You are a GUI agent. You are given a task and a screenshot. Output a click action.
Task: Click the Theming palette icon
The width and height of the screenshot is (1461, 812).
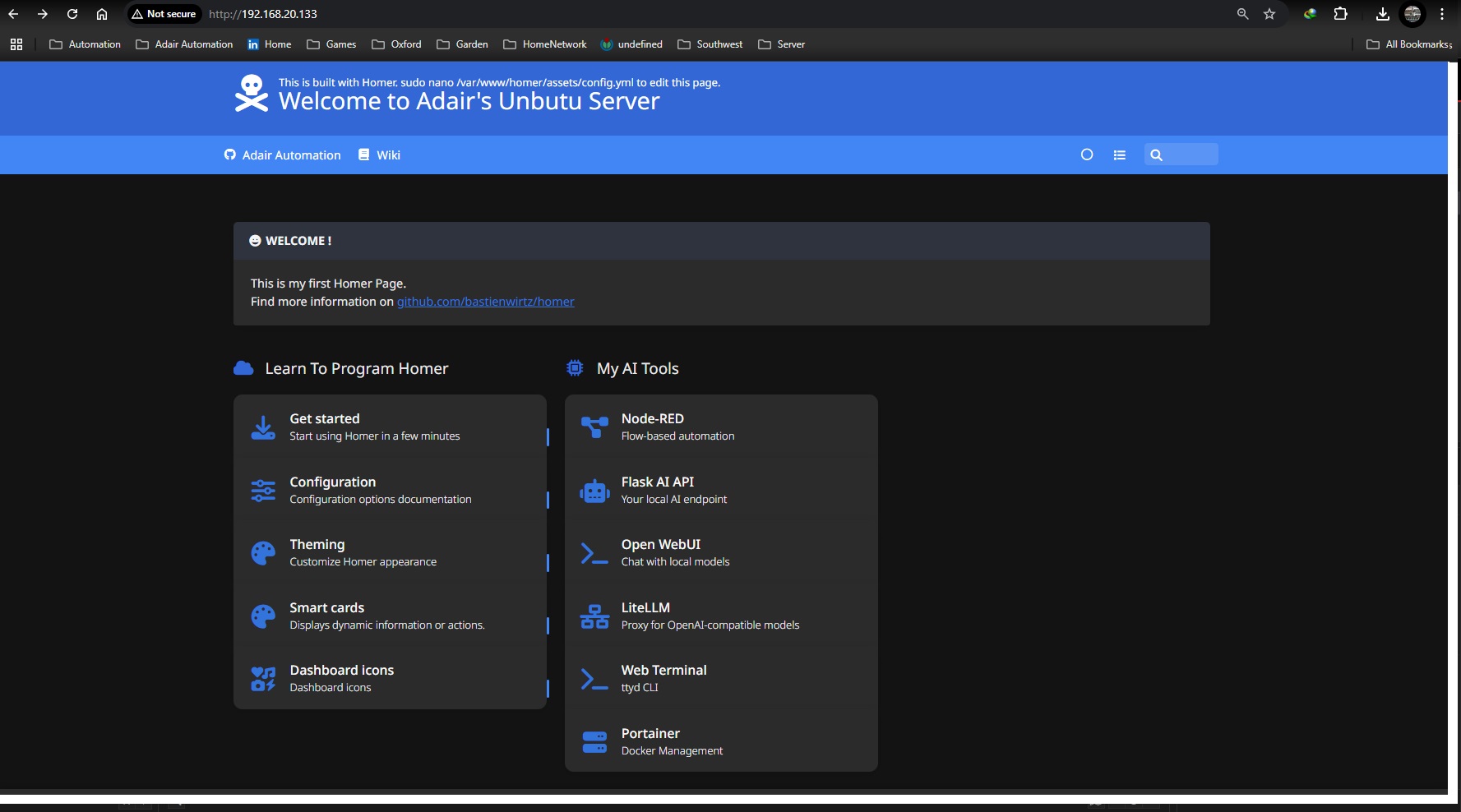click(263, 553)
